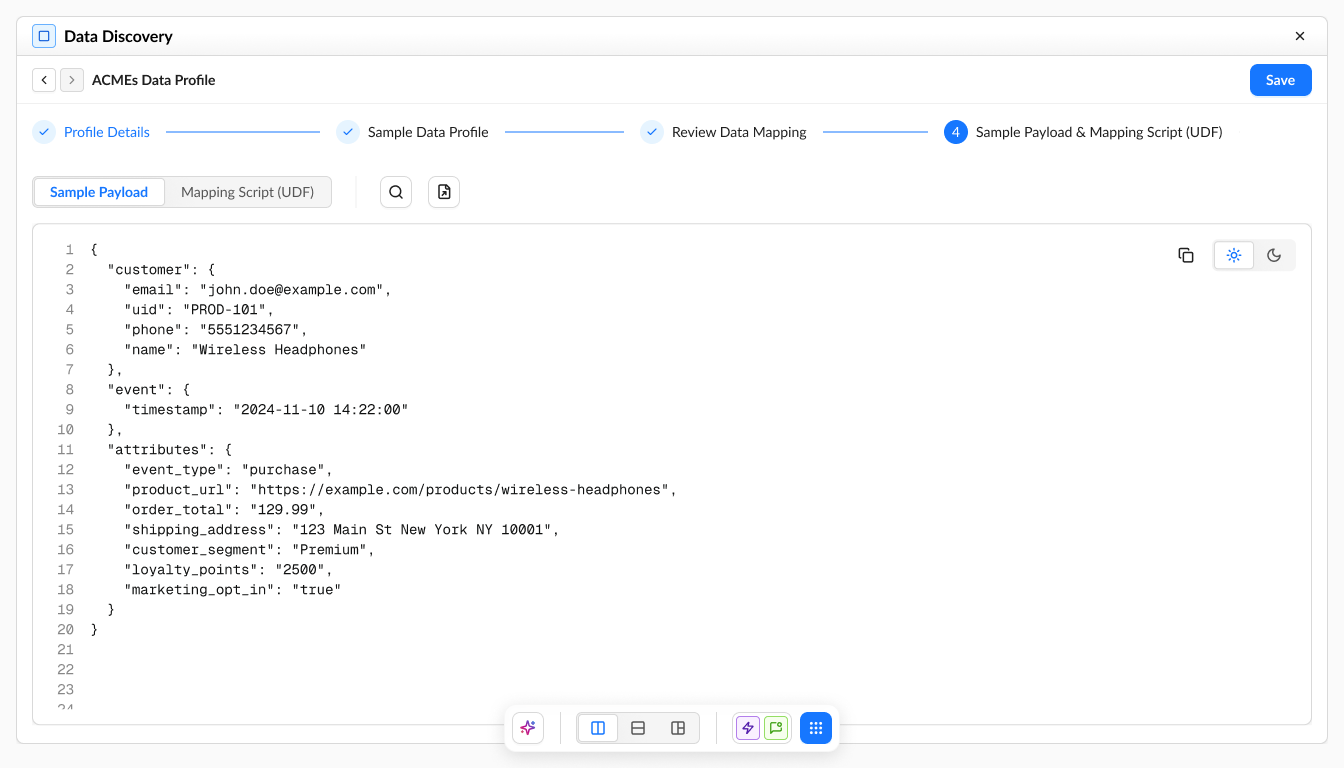The image size is (1344, 768).
Task: Click the search magnifier icon
Action: (396, 192)
